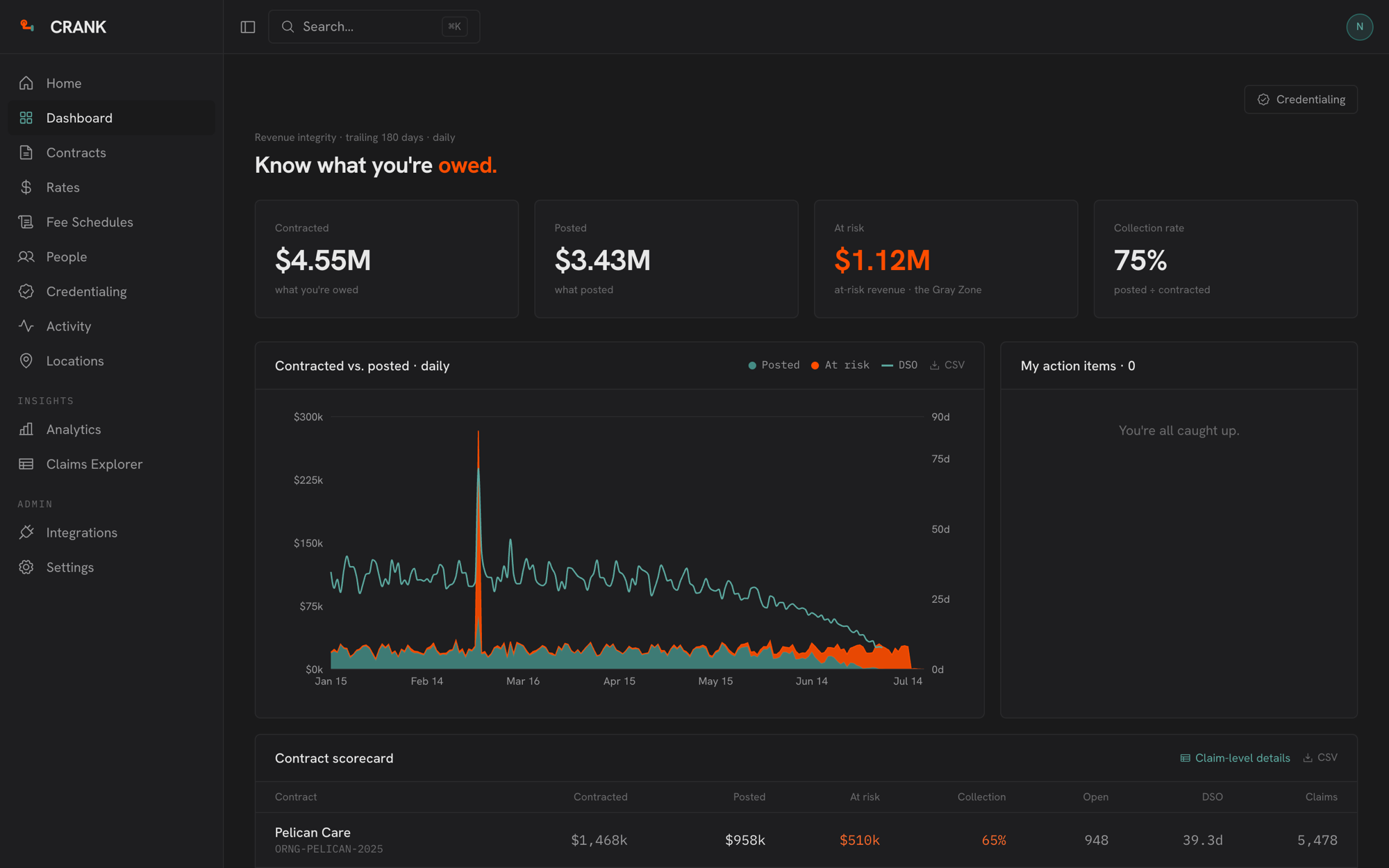Click the Search input field
Image resolution: width=1389 pixels, height=868 pixels.
pyautogui.click(x=374, y=26)
